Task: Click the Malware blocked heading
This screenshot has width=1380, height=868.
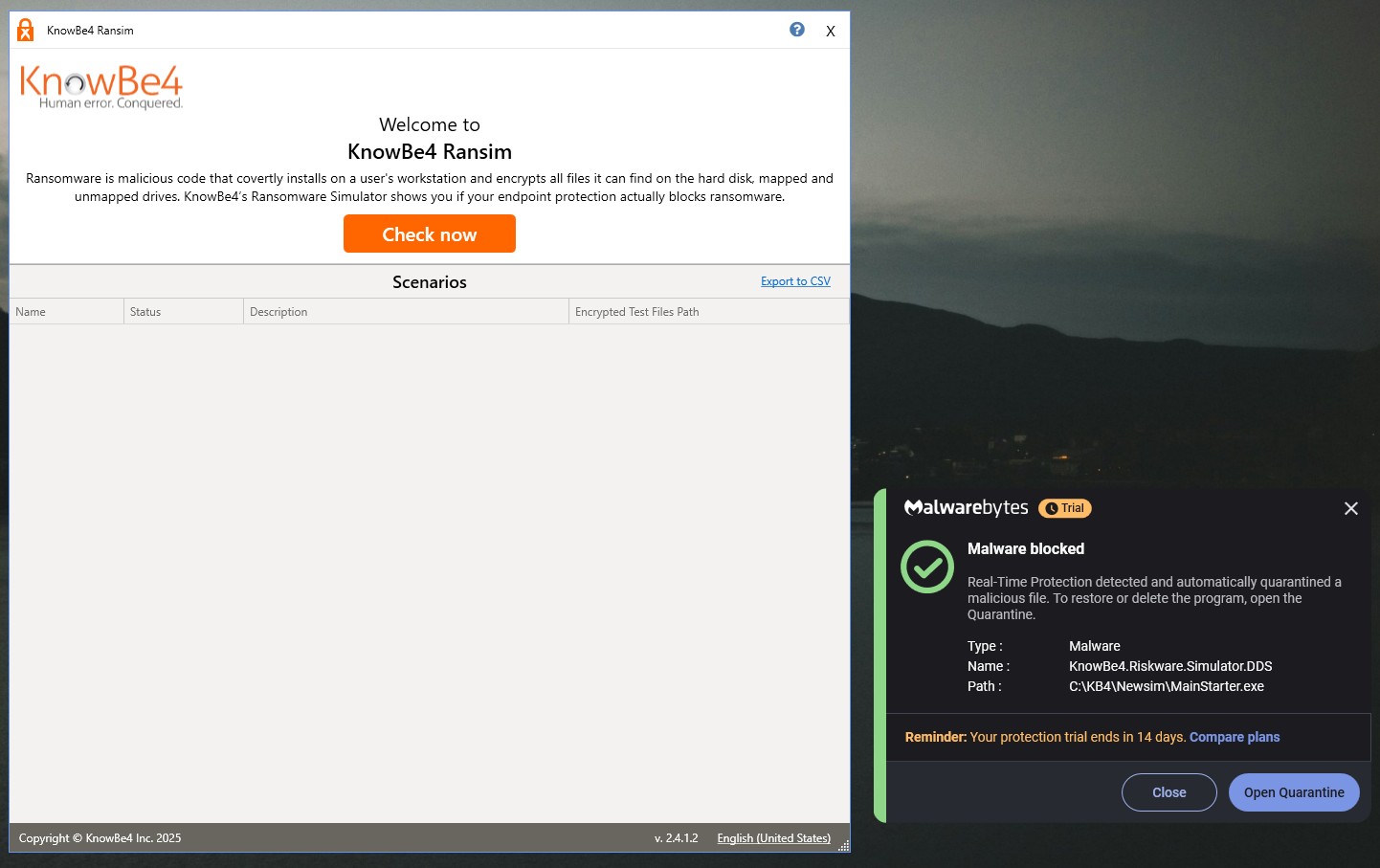Action: click(1026, 548)
